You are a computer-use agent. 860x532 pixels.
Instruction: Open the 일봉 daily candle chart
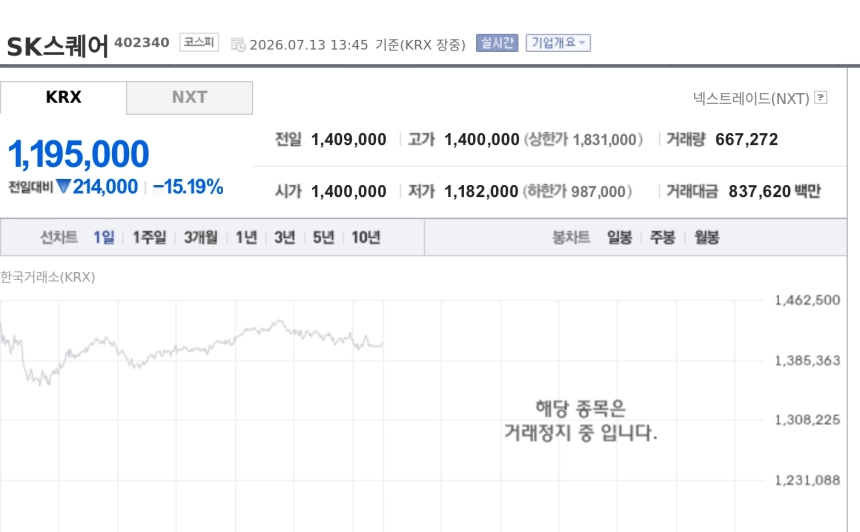coord(619,237)
